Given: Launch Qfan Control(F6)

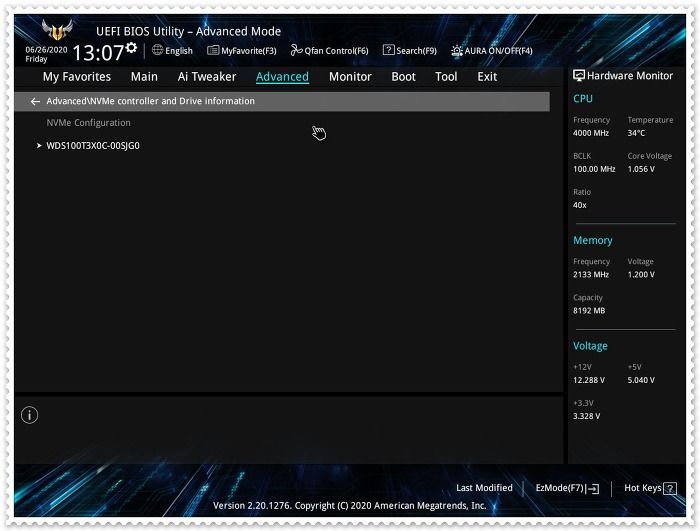Looking at the screenshot, I should click(329, 50).
